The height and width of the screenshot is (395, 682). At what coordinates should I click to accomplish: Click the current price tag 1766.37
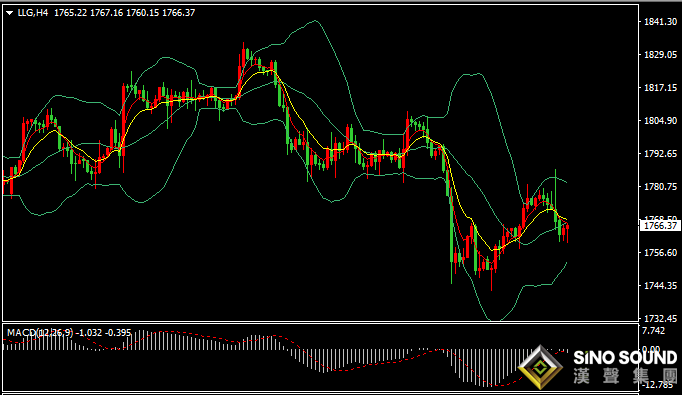pyautogui.click(x=660, y=225)
